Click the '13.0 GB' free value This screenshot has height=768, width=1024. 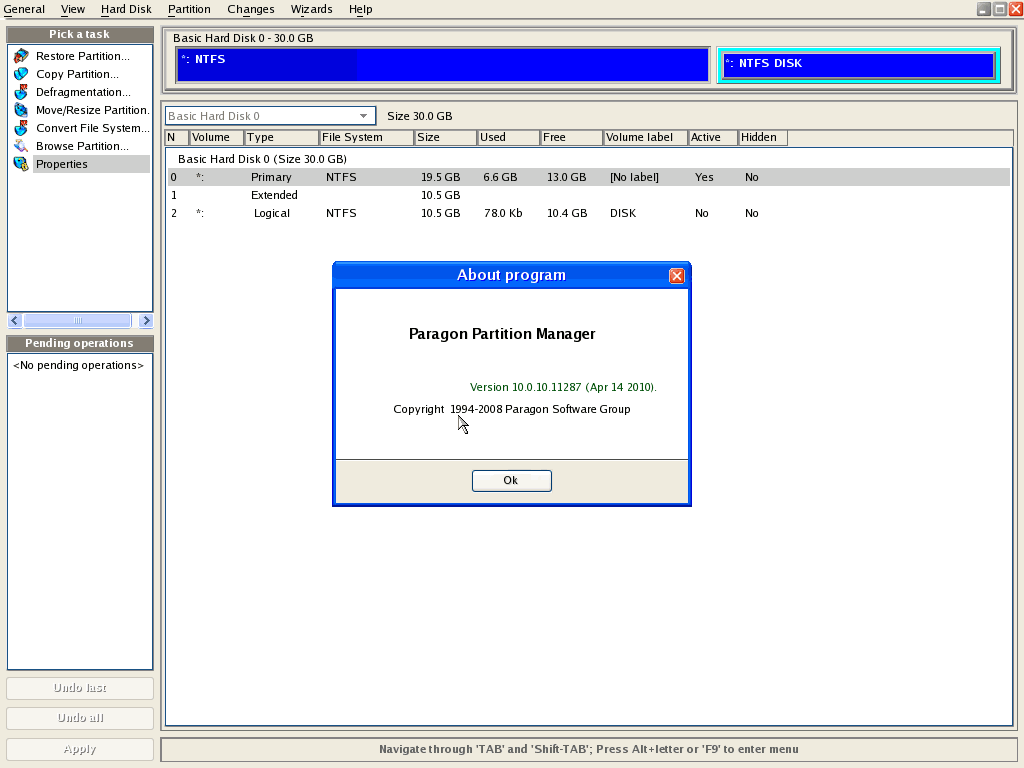(566, 177)
